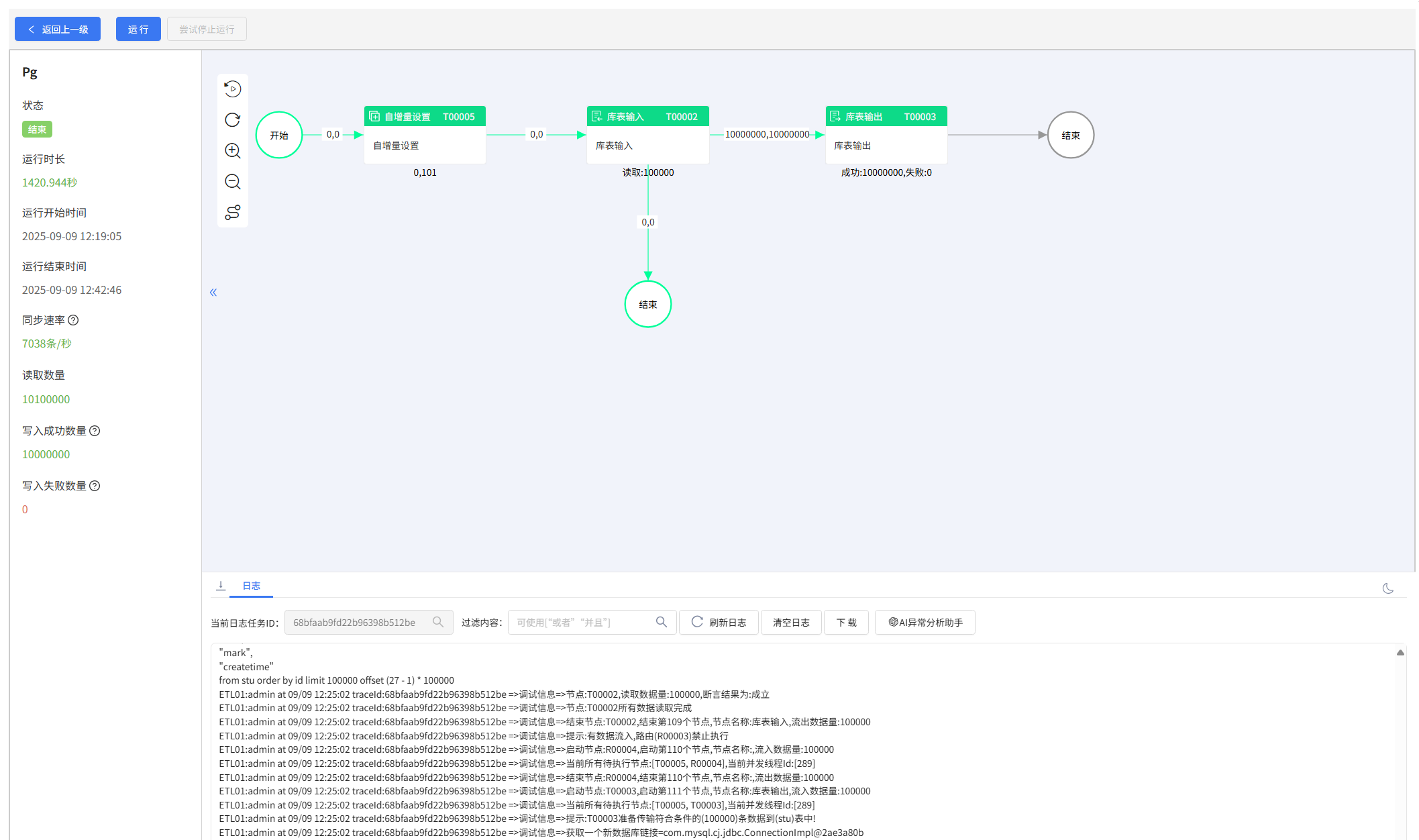This screenshot has width=1419, height=840.
Task: Click log line containing T00002所有数据读取完成
Action: (455, 708)
